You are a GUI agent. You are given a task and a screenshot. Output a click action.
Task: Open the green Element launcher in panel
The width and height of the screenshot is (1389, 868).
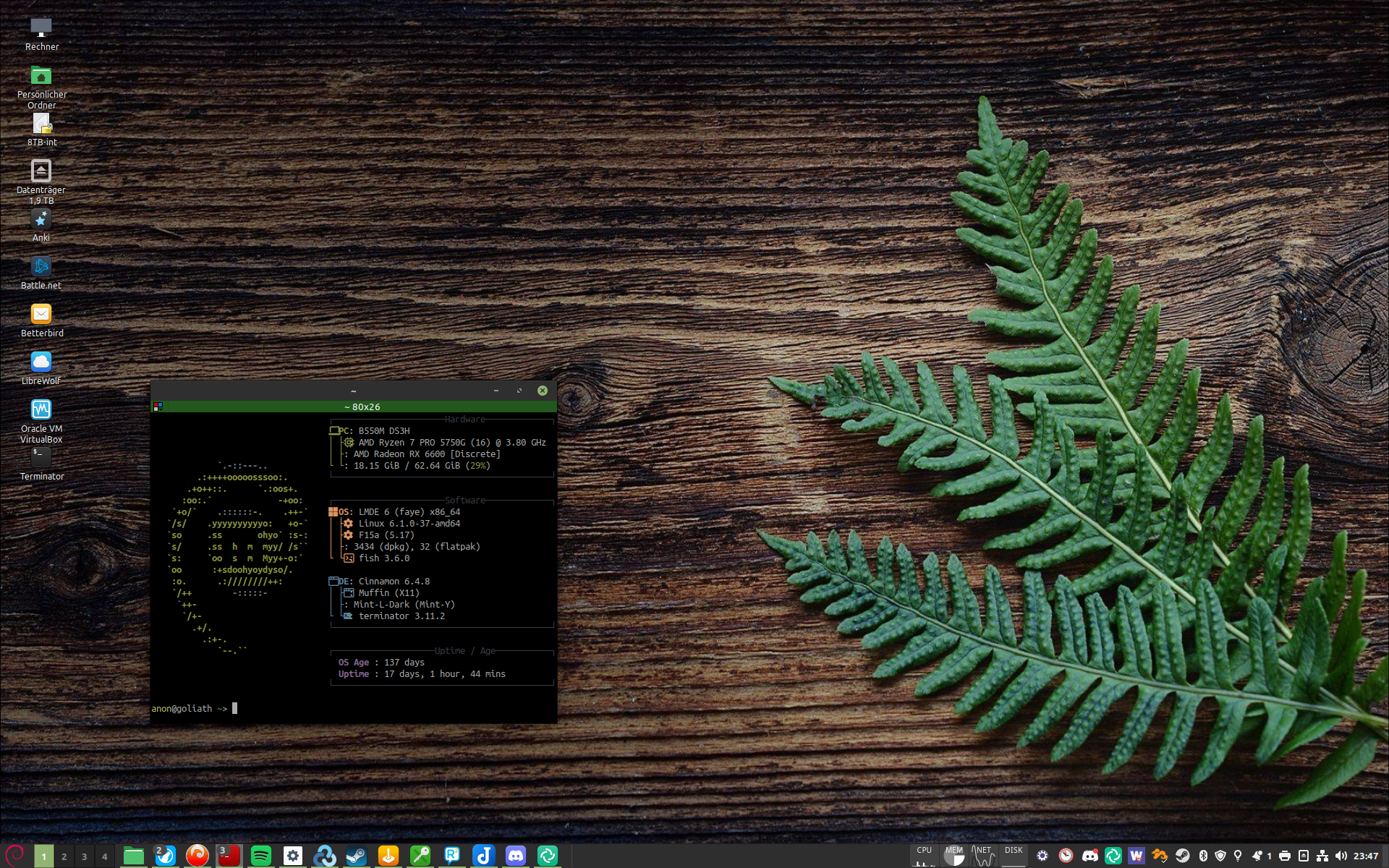coord(548,856)
